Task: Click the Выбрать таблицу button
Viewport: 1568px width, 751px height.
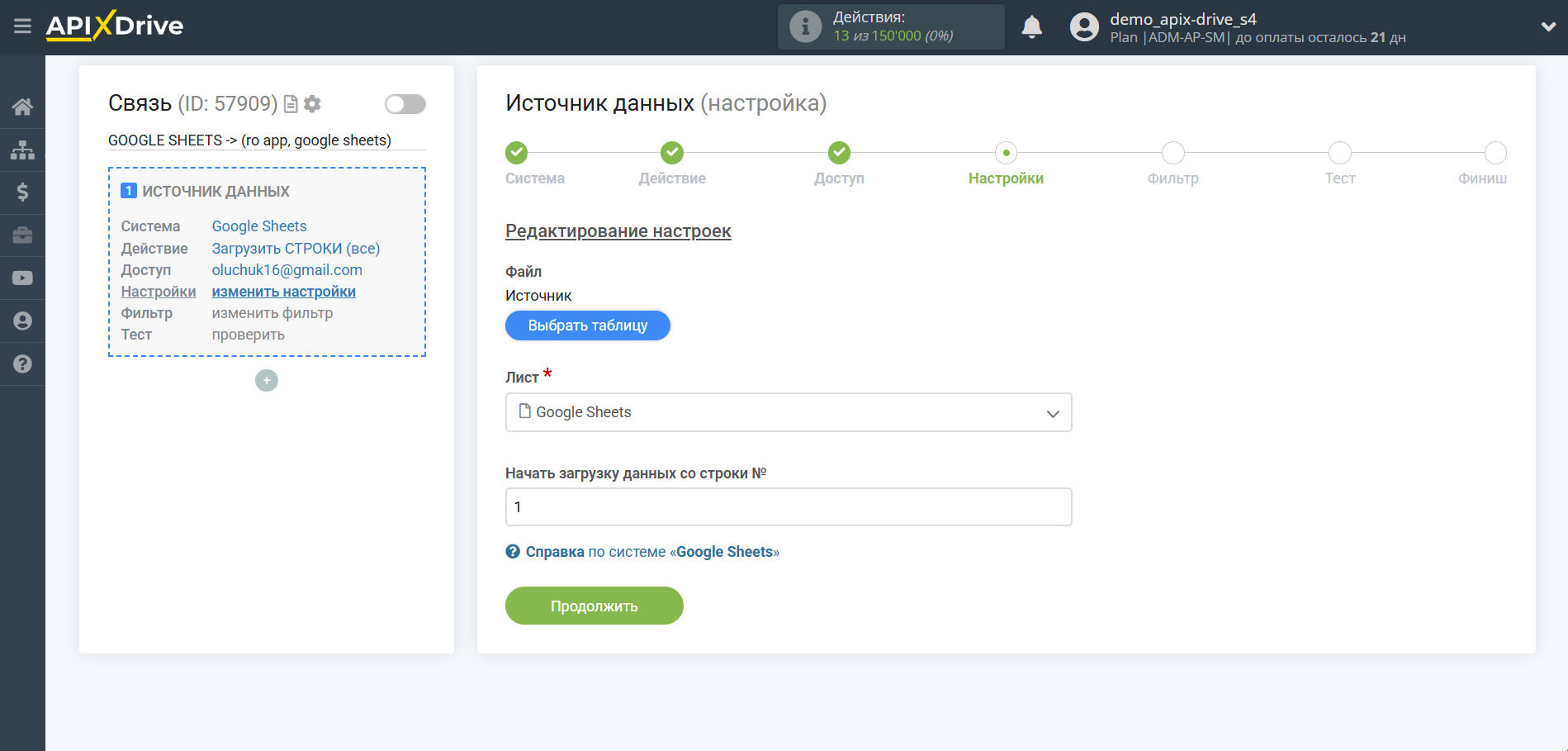Action: tap(587, 325)
